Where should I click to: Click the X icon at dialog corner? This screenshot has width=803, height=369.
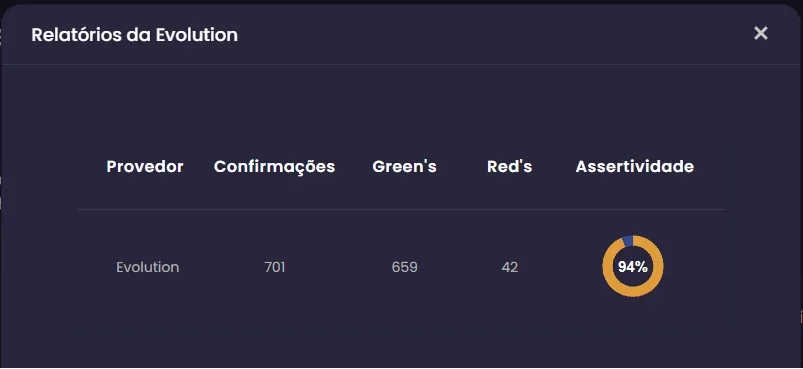tap(760, 33)
